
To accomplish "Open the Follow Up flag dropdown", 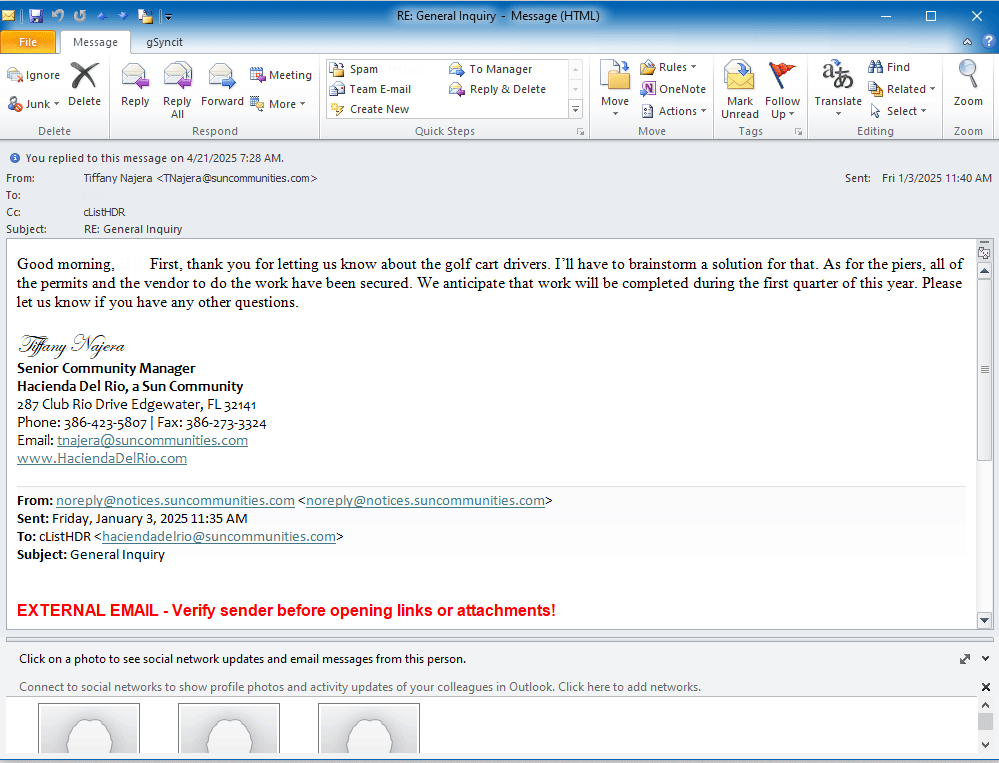I will (782, 89).
